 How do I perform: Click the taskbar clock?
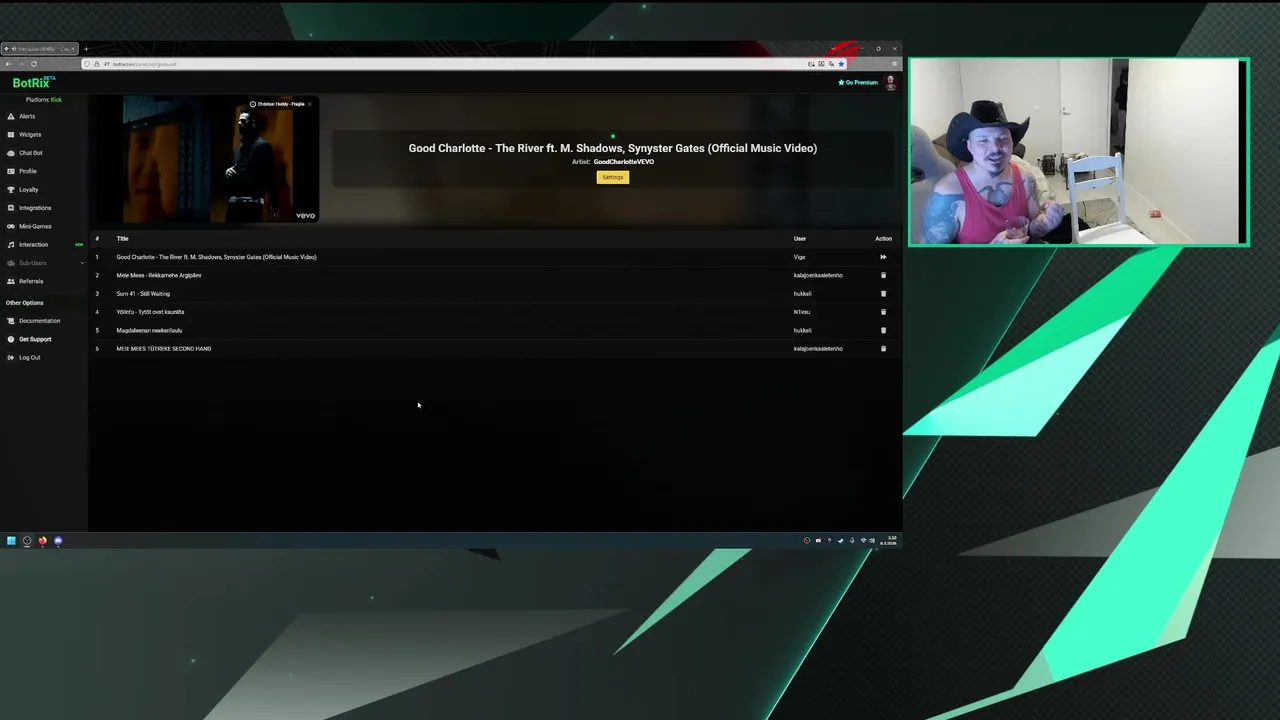[889, 541]
